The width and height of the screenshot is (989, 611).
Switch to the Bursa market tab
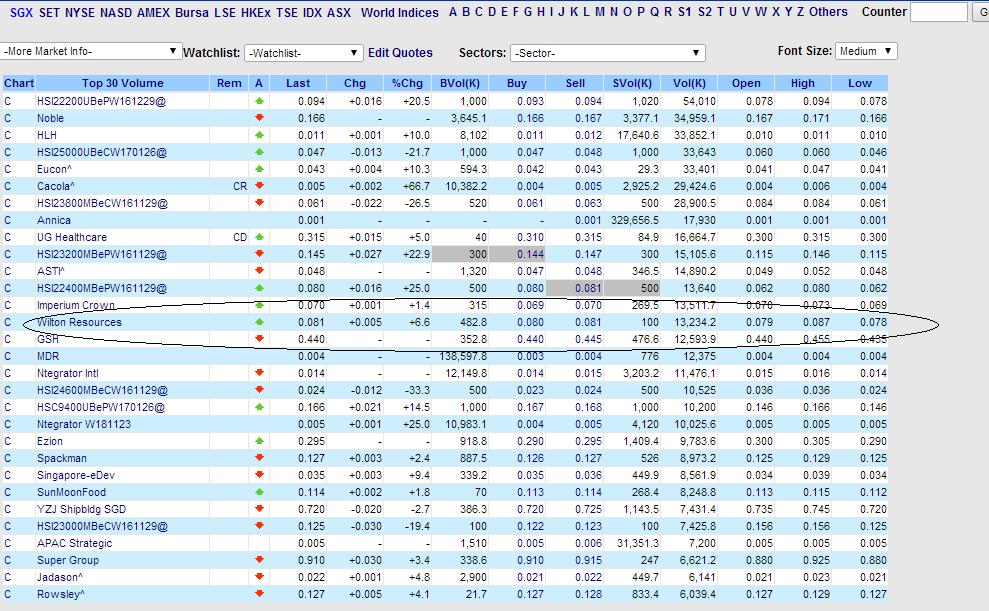coord(192,13)
